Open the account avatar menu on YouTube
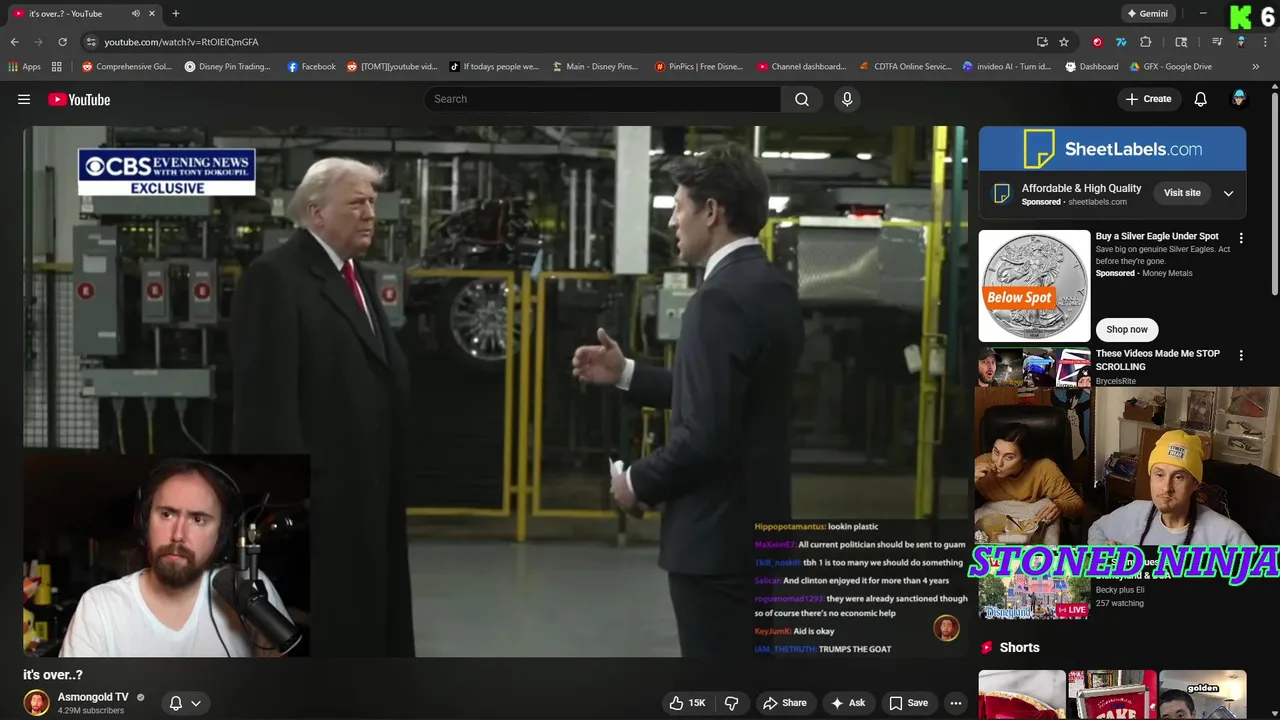This screenshot has width=1280, height=720. pos(1239,99)
